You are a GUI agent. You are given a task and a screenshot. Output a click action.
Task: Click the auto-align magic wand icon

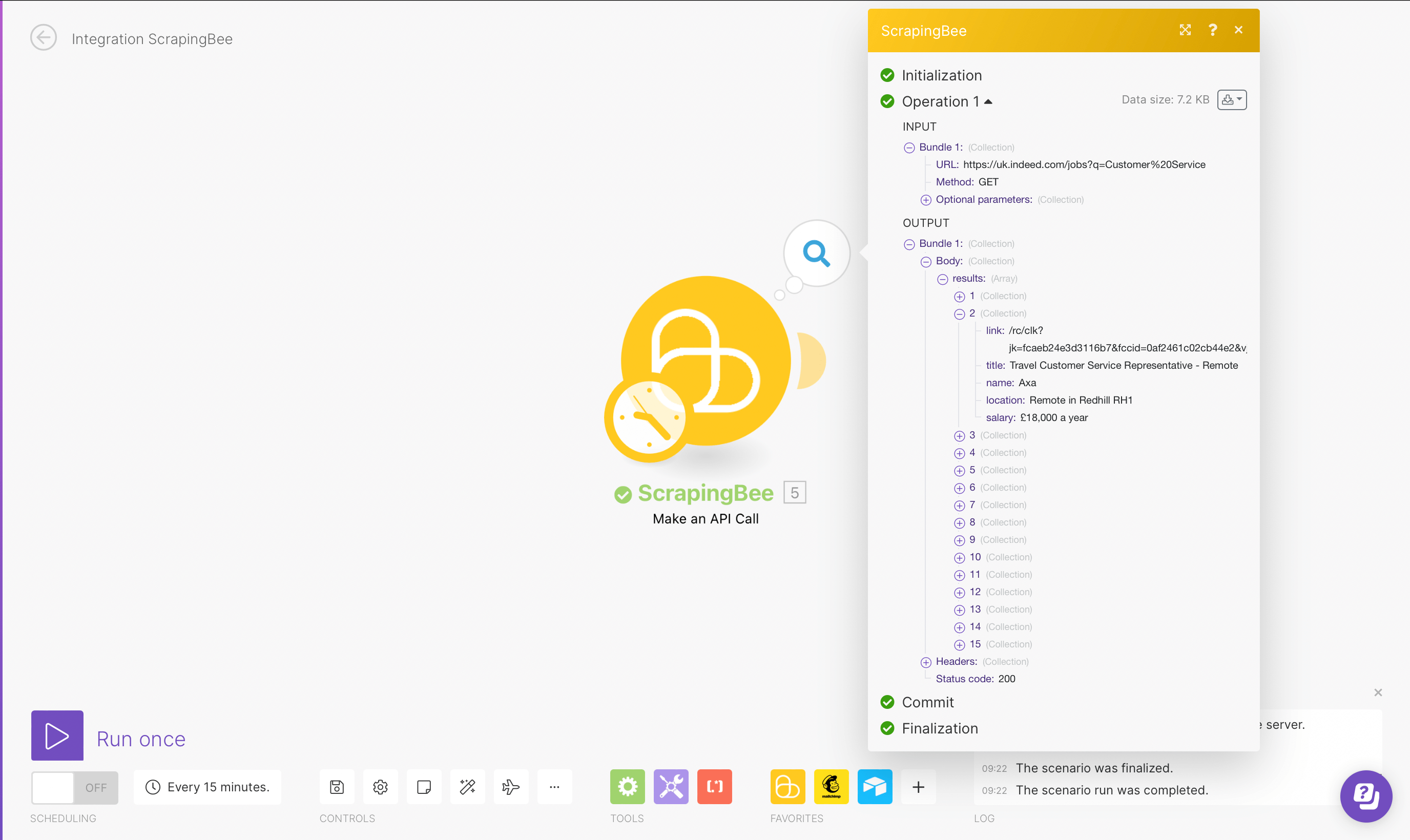tap(468, 787)
